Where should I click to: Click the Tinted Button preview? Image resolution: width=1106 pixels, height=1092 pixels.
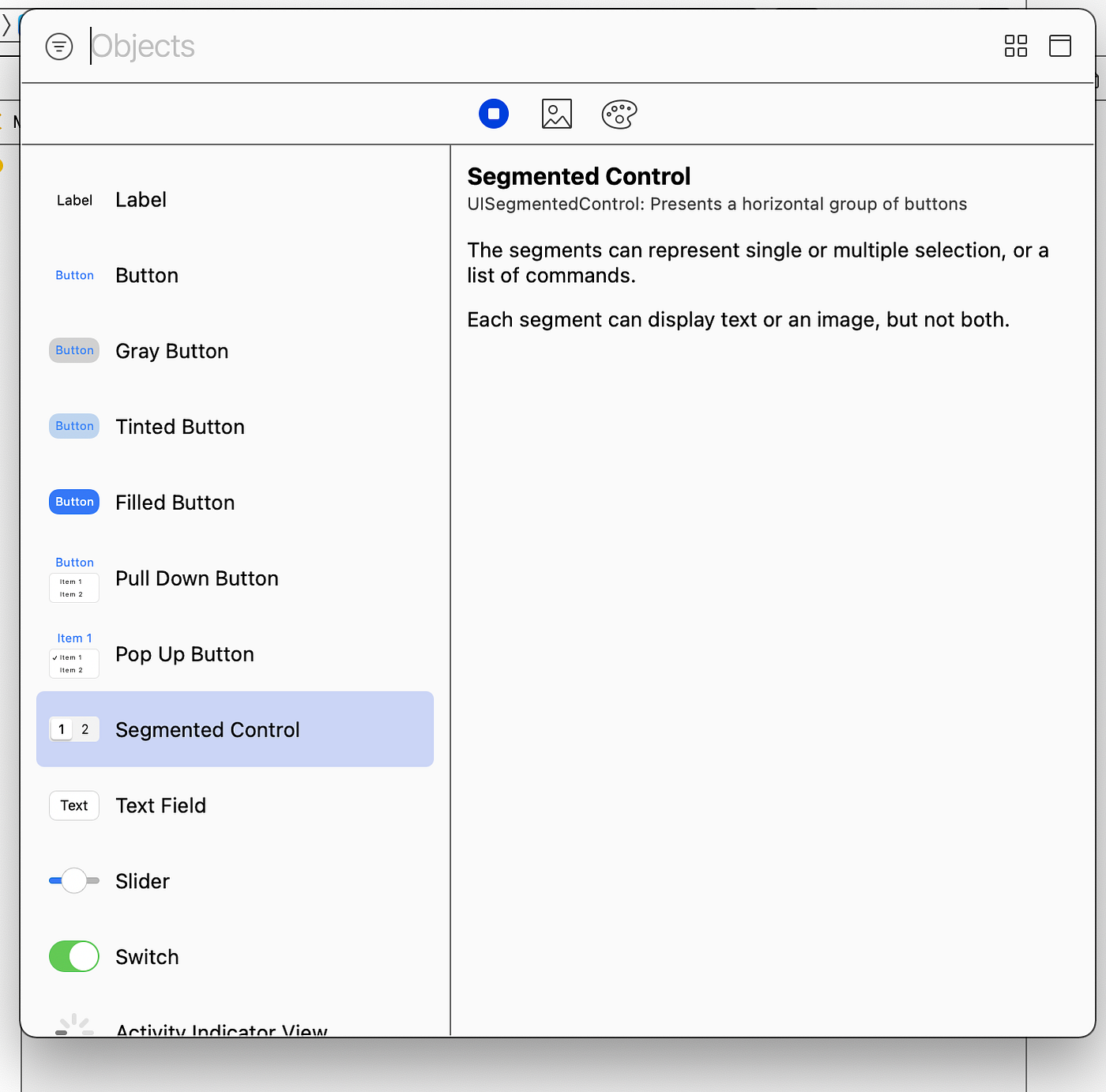coord(73,426)
